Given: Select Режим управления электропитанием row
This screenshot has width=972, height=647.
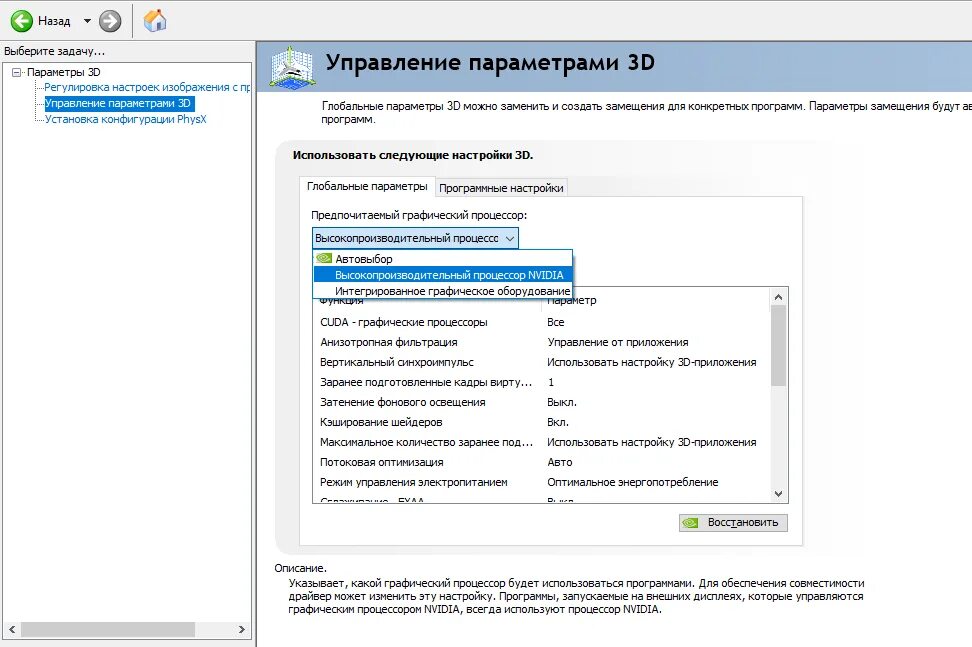Looking at the screenshot, I should click(542, 482).
